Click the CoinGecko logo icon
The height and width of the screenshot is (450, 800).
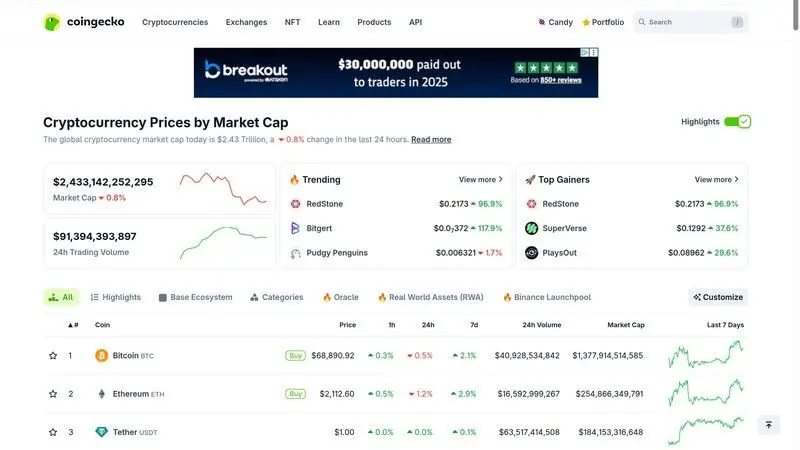click(x=52, y=22)
